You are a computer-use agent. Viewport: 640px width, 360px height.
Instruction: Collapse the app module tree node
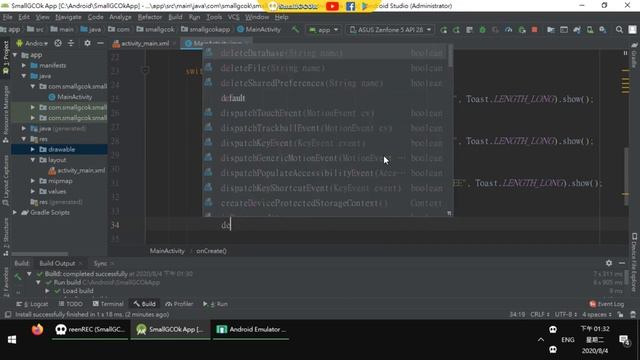coord(16,55)
